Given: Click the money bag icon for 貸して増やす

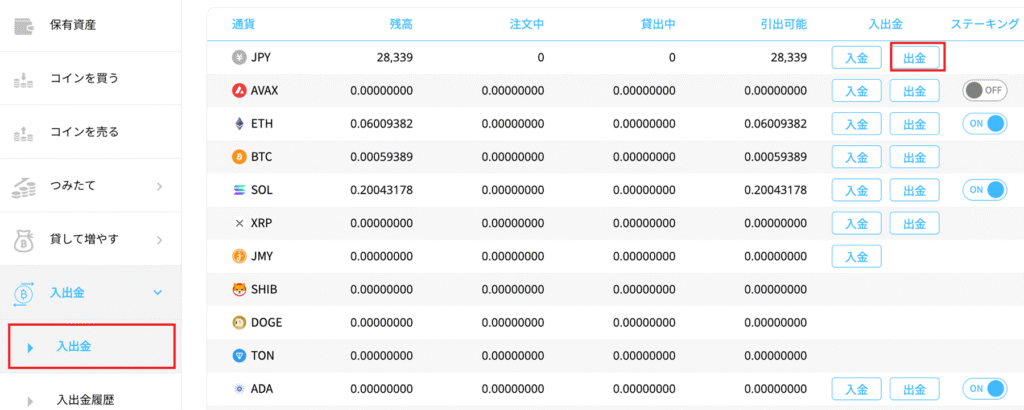Looking at the screenshot, I should coord(23,239).
